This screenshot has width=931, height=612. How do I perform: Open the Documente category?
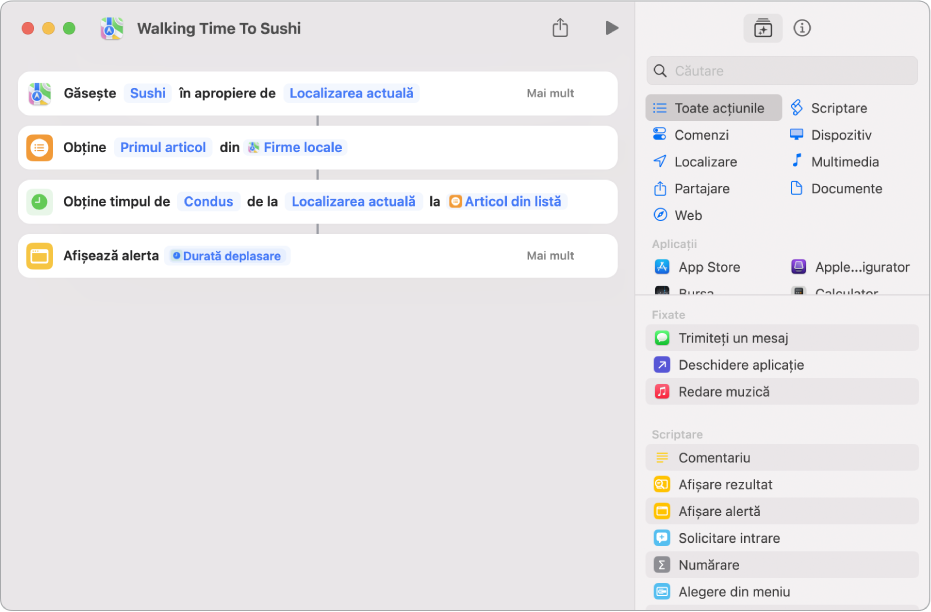(835, 189)
